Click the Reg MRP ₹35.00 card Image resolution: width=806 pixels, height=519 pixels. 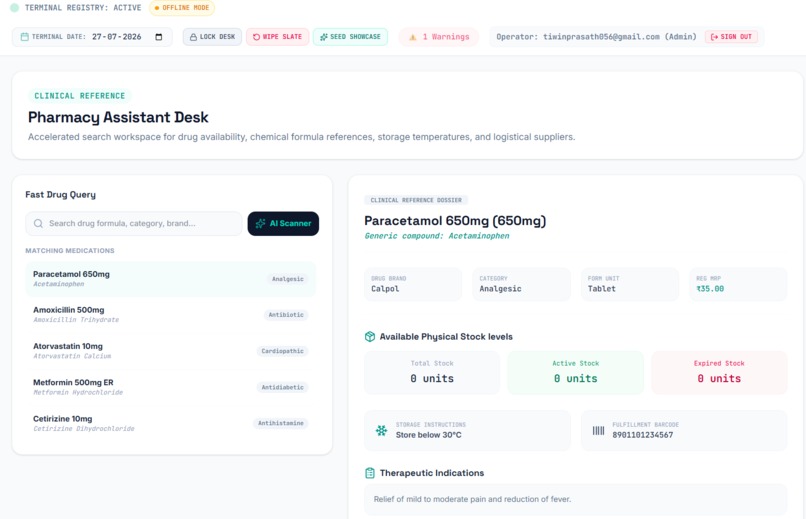(x=738, y=284)
